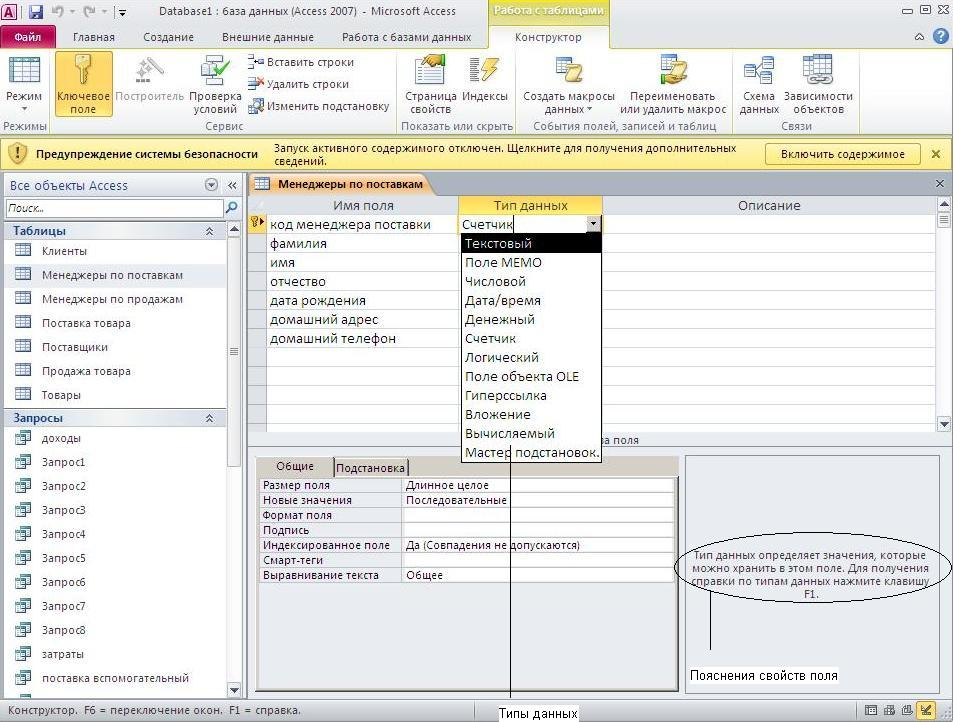Select the фамилия field name cell

click(362, 244)
